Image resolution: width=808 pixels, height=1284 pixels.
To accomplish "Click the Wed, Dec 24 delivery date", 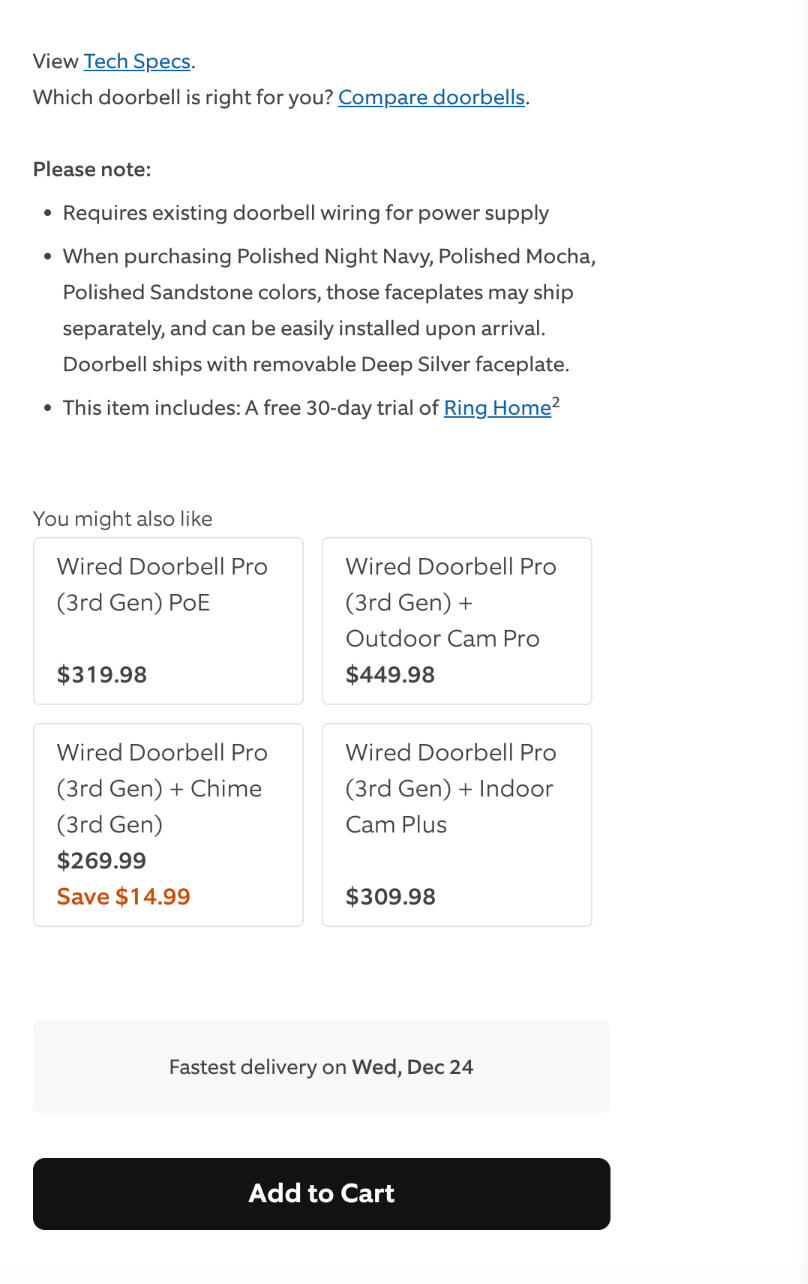I will pos(412,1067).
